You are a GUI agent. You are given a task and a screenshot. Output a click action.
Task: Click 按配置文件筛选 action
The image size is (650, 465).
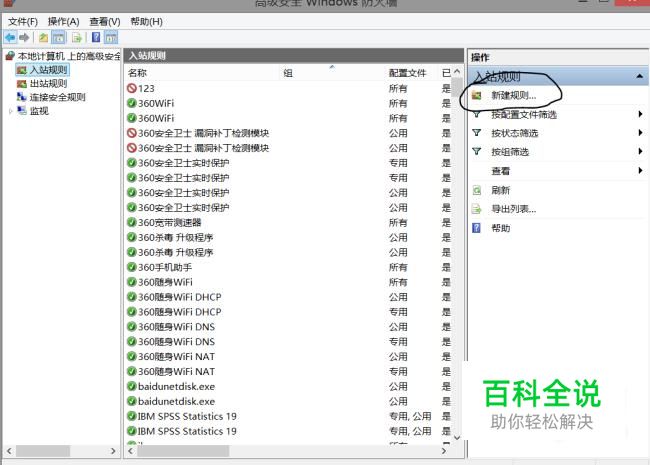click(524, 114)
